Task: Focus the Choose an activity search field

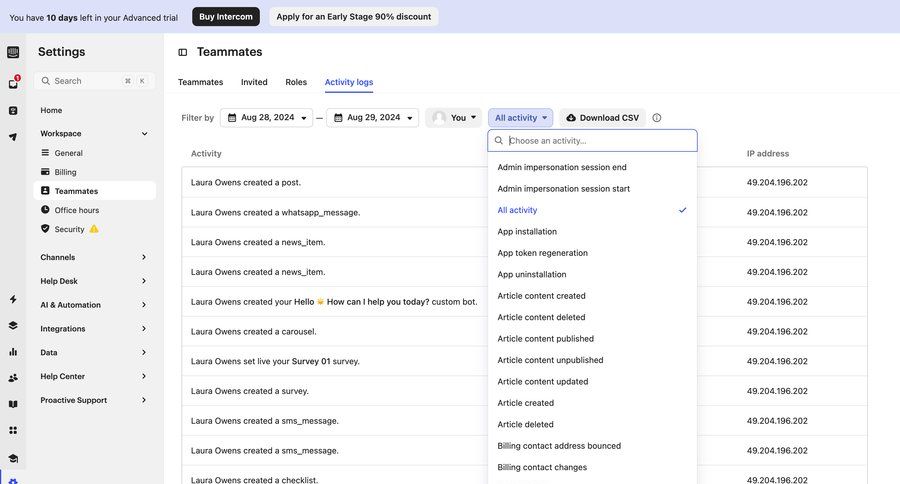Action: (x=592, y=141)
